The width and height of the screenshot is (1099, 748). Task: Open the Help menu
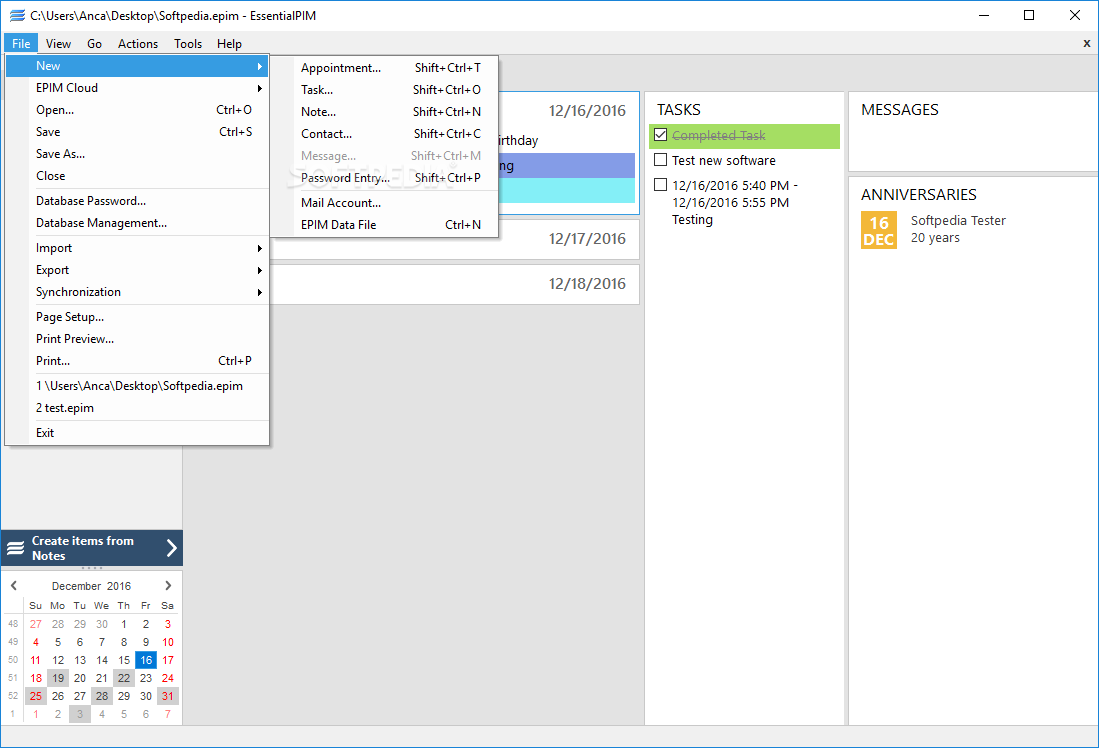229,43
